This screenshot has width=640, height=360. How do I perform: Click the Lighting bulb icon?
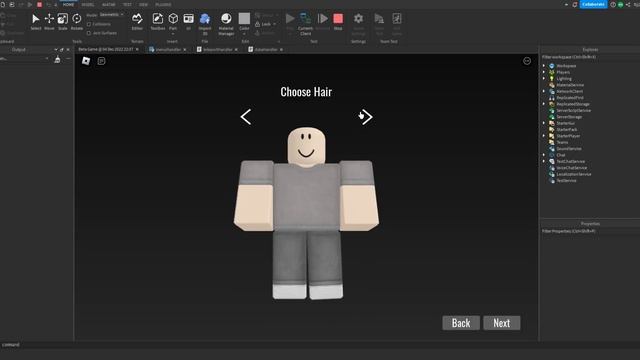pyautogui.click(x=552, y=78)
